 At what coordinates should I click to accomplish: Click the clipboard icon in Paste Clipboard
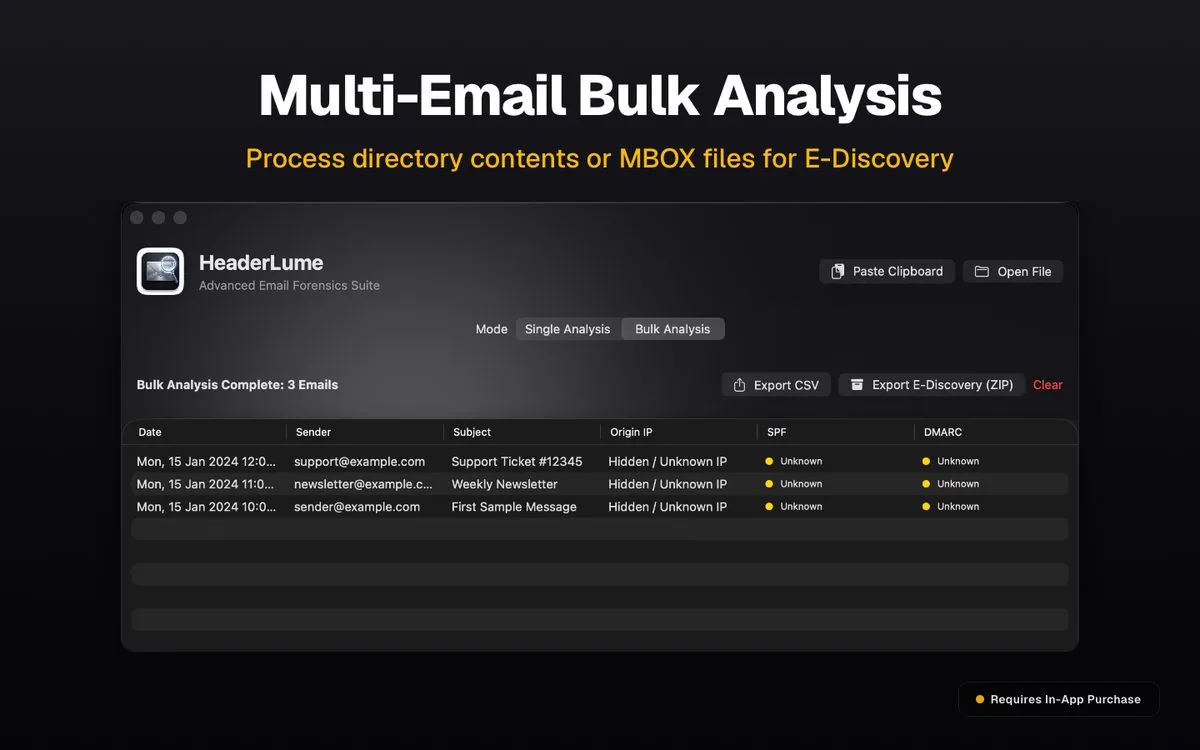pyautogui.click(x=838, y=271)
